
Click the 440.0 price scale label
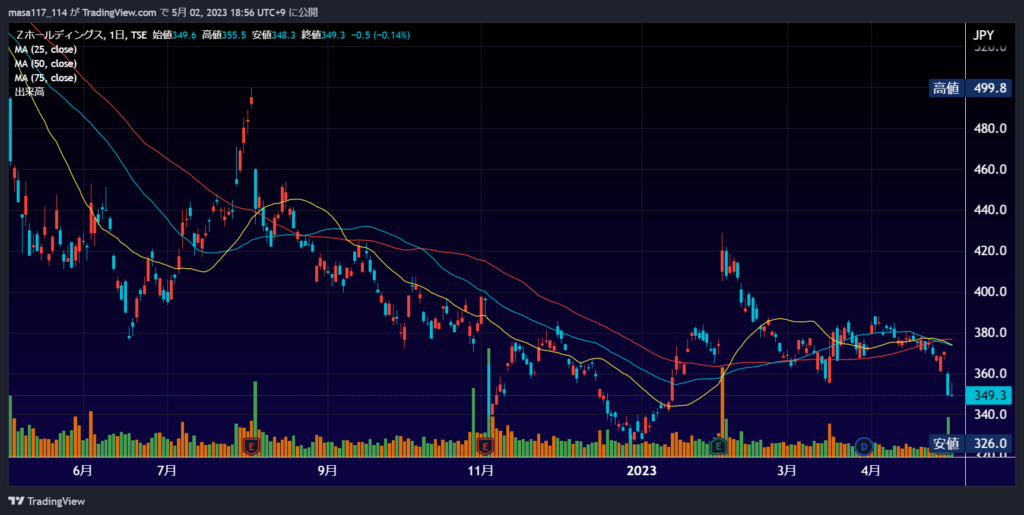pyautogui.click(x=989, y=210)
